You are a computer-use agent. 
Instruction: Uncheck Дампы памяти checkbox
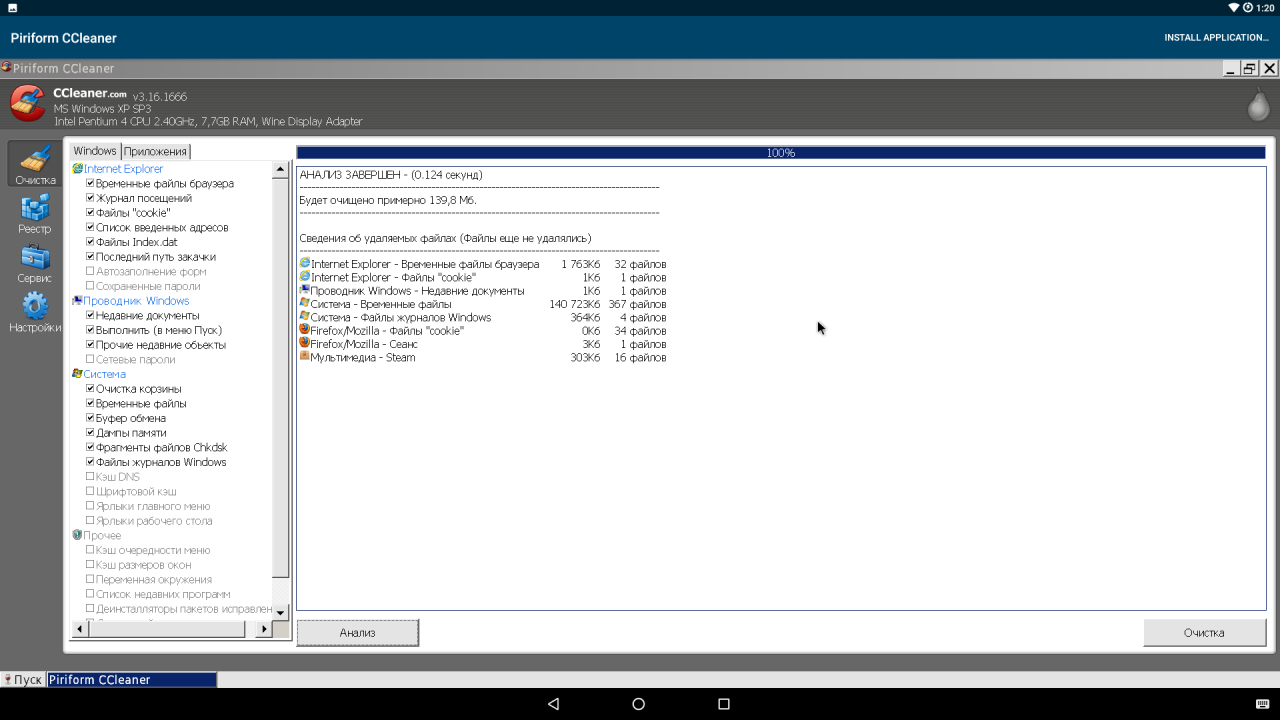tap(90, 432)
